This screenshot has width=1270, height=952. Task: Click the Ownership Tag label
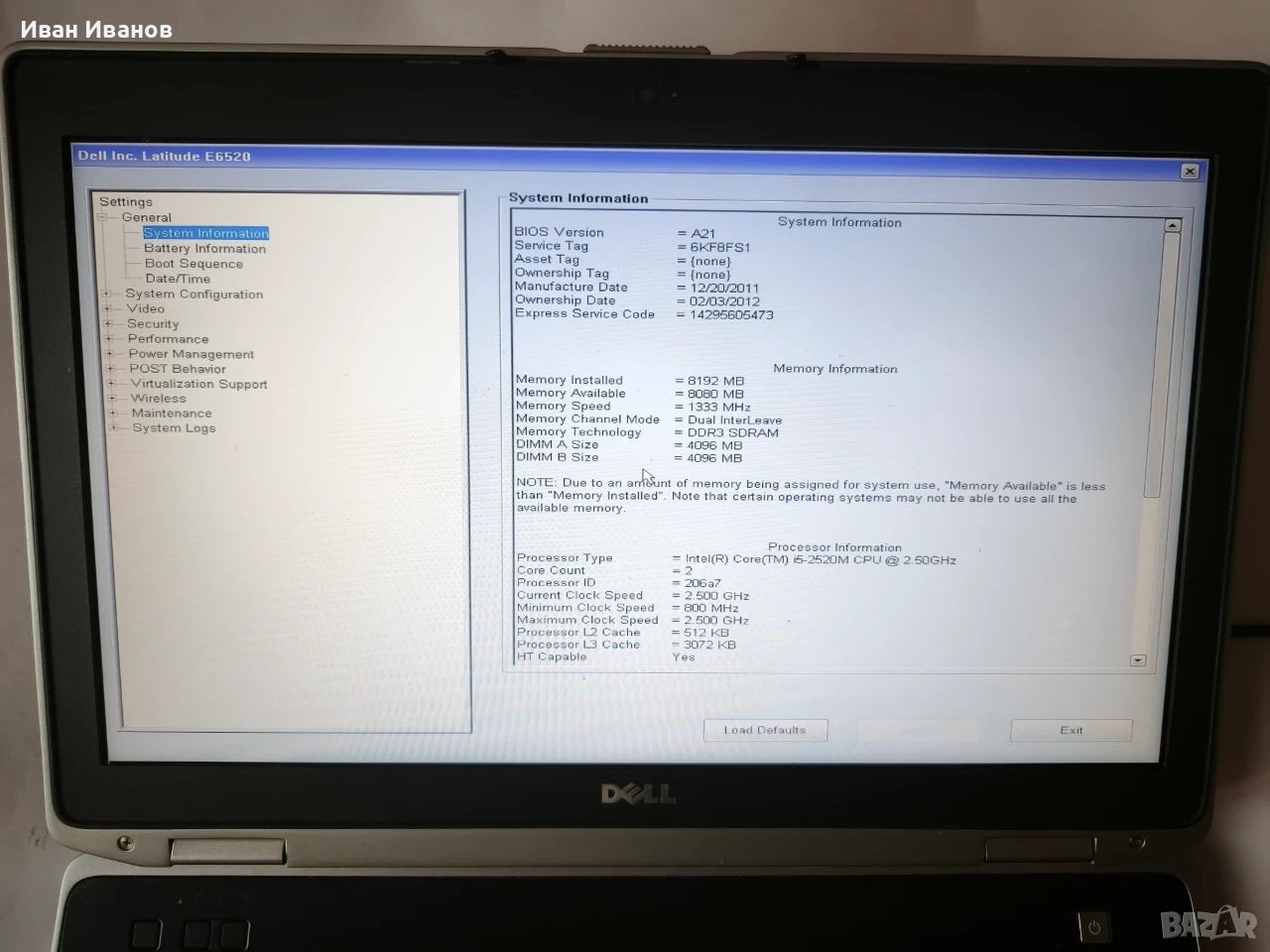click(x=562, y=273)
